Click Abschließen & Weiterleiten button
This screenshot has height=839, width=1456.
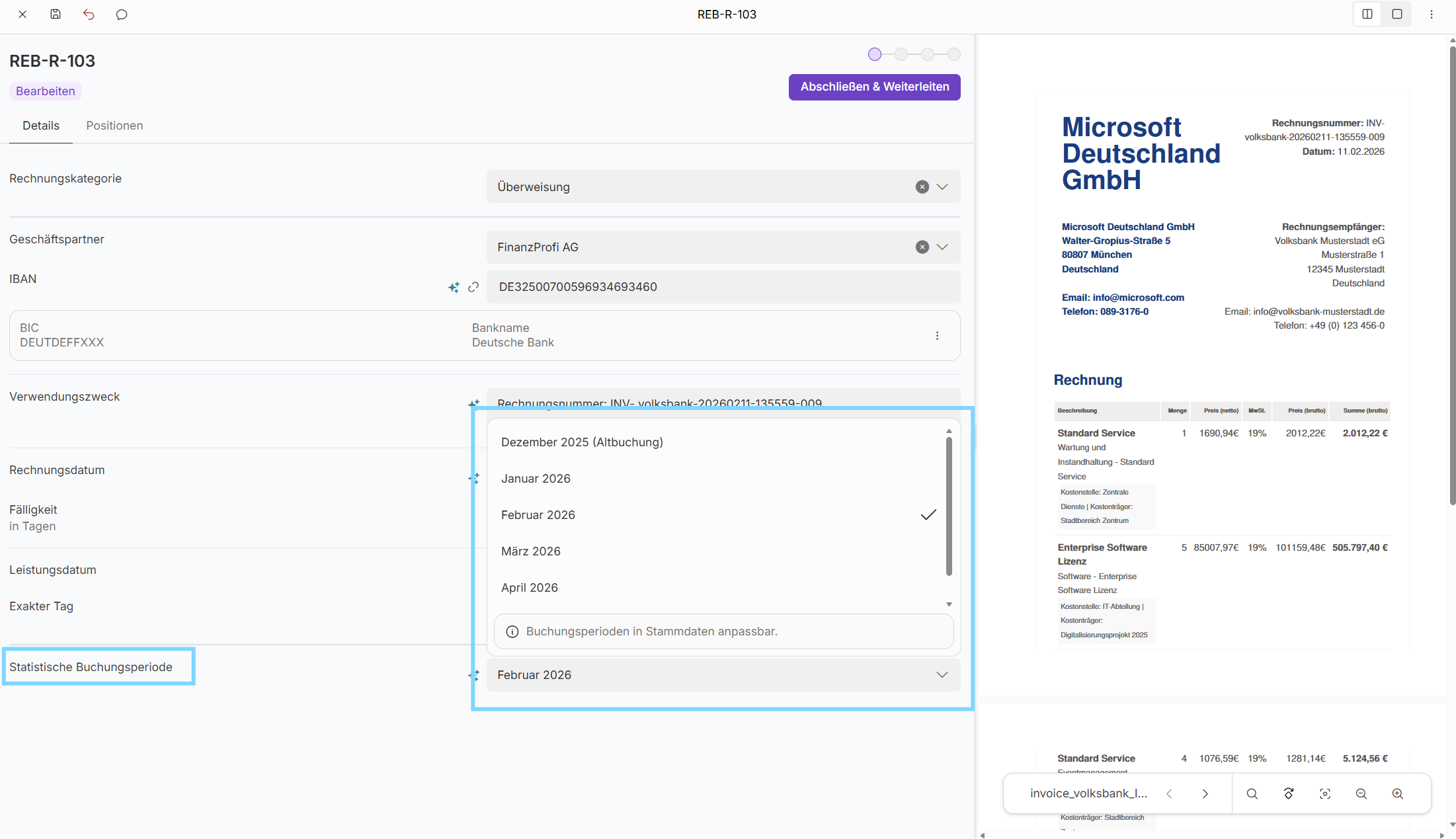[874, 87]
